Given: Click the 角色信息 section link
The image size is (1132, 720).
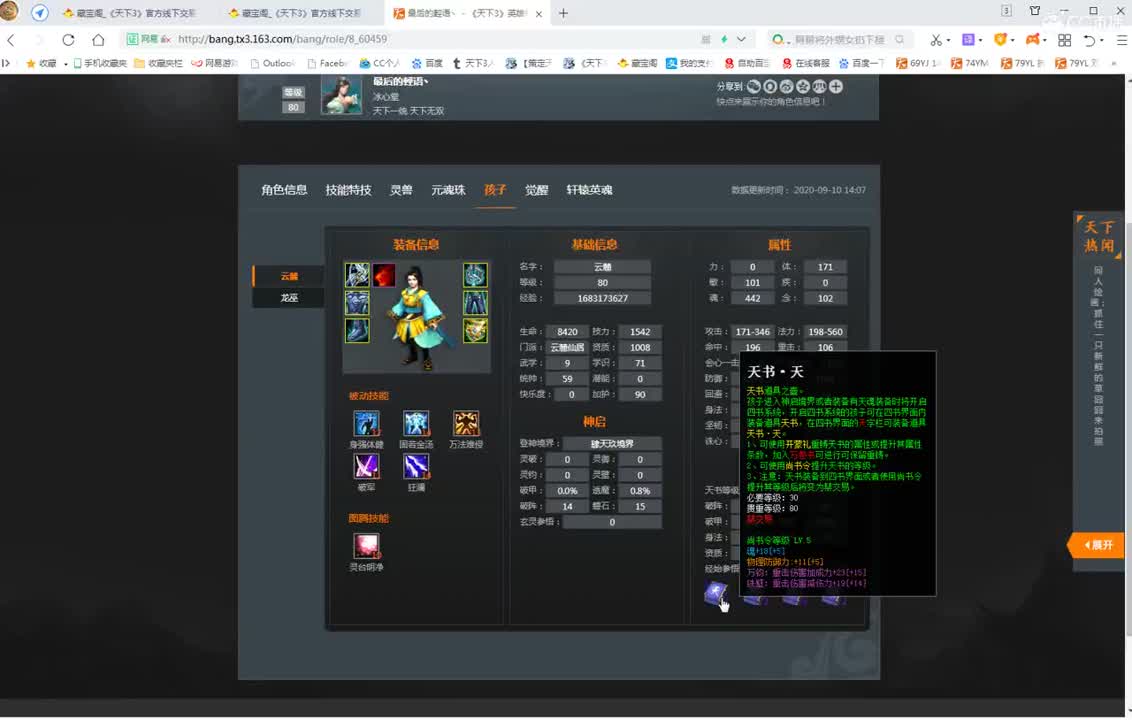Looking at the screenshot, I should [283, 191].
